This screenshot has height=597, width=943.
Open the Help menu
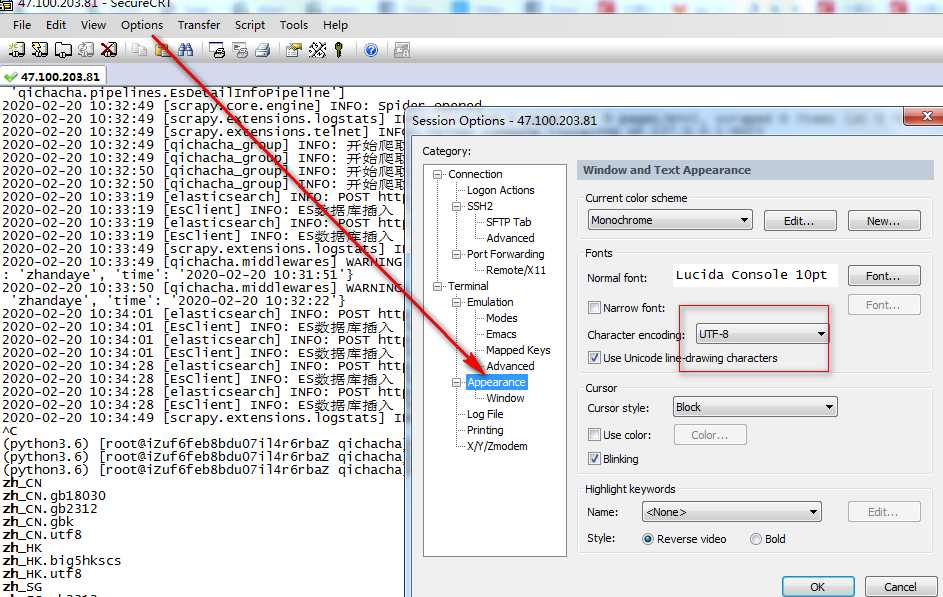coord(335,25)
